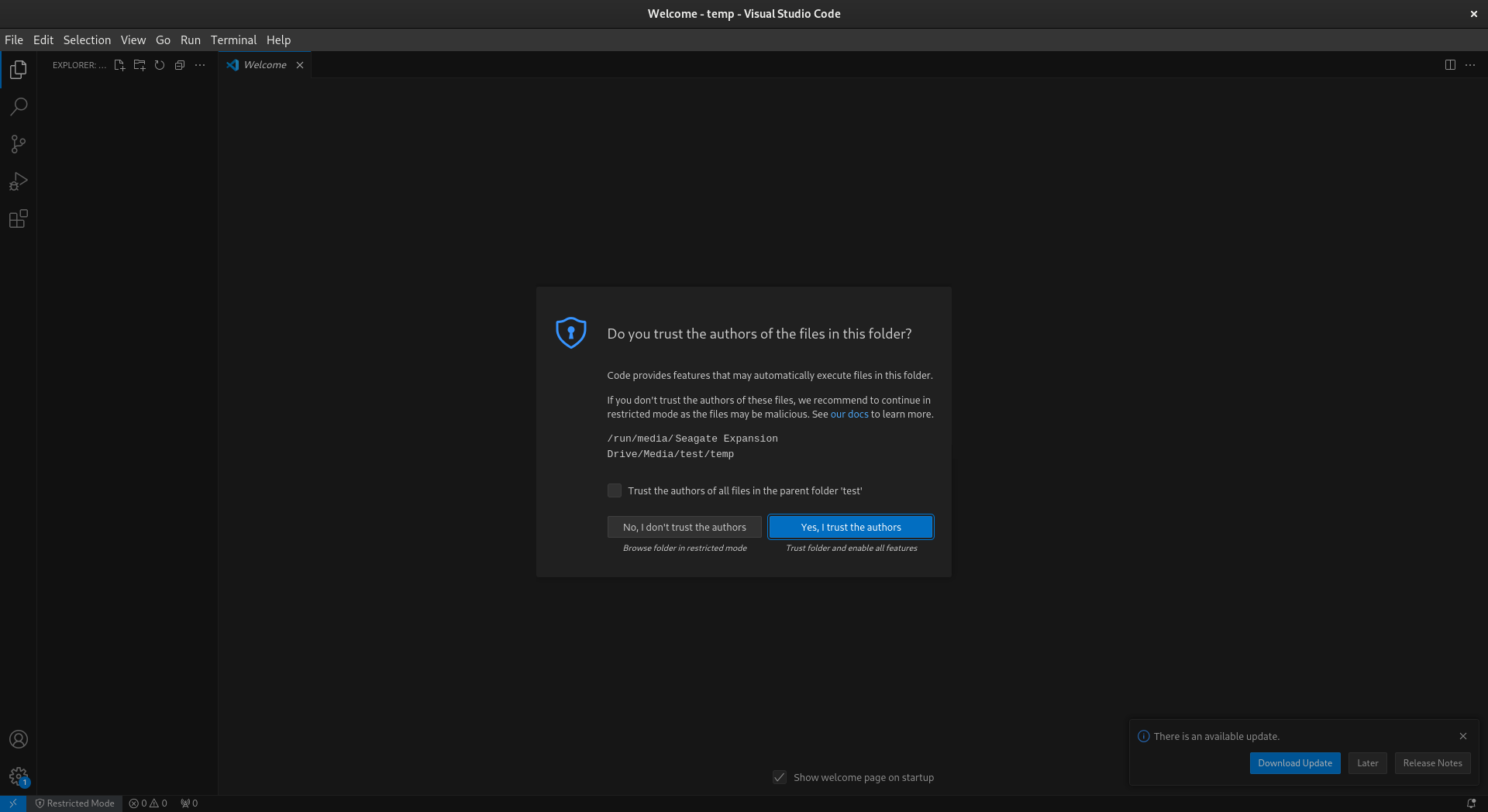Open the Accounts icon in activity bar
Viewport: 1488px width, 812px height.
click(x=19, y=739)
